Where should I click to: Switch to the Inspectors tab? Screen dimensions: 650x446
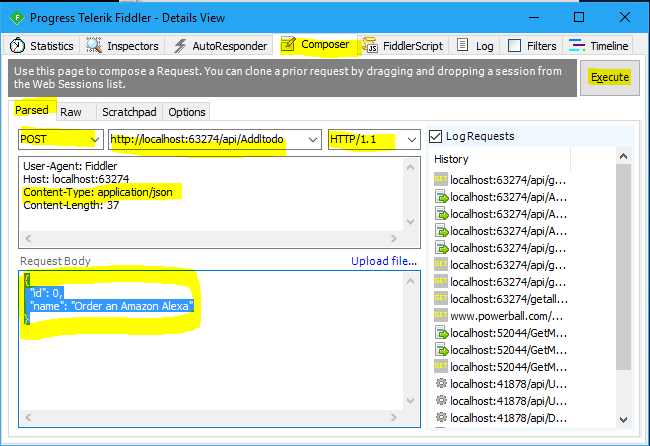coord(122,46)
